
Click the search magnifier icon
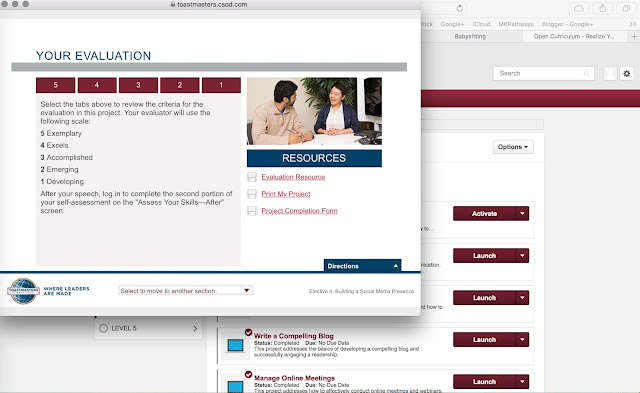(587, 73)
